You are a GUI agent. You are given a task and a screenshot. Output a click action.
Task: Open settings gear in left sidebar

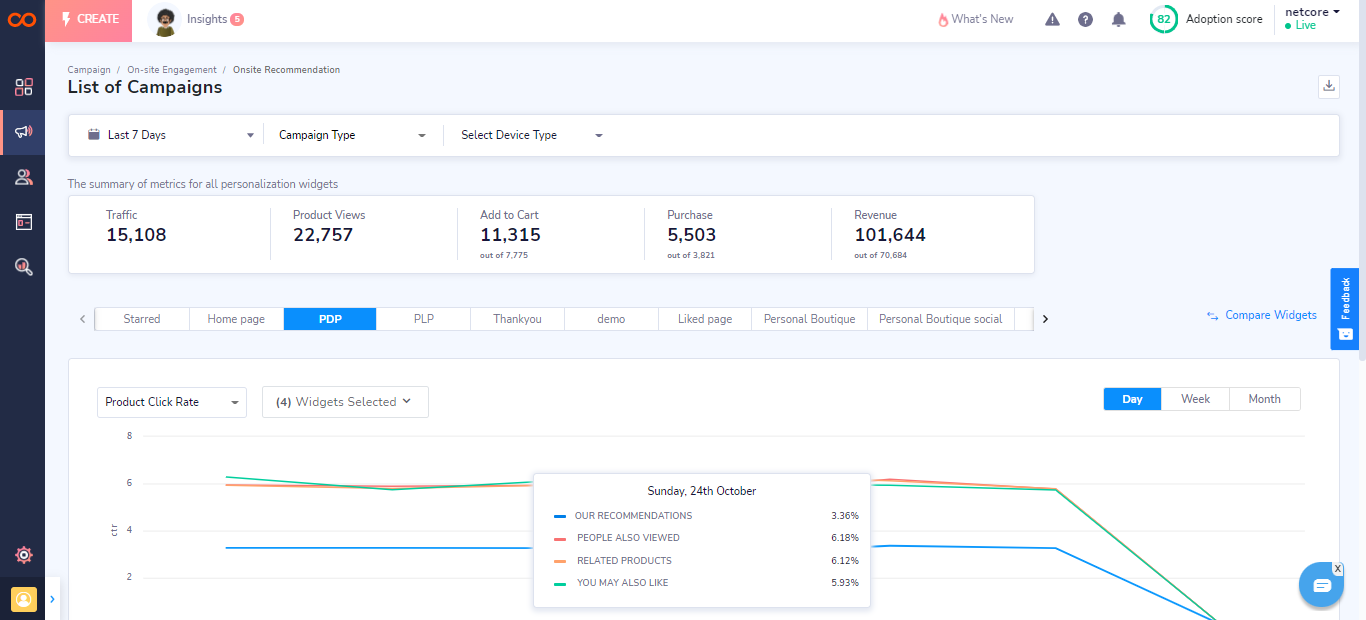(23, 555)
